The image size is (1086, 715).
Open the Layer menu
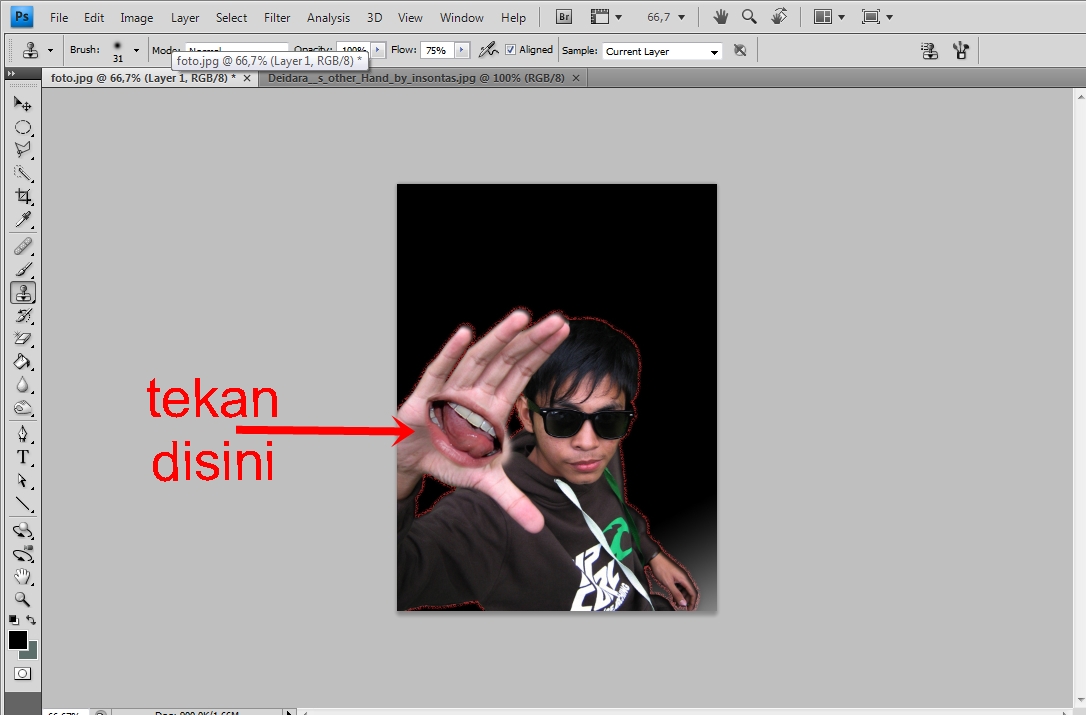(185, 17)
